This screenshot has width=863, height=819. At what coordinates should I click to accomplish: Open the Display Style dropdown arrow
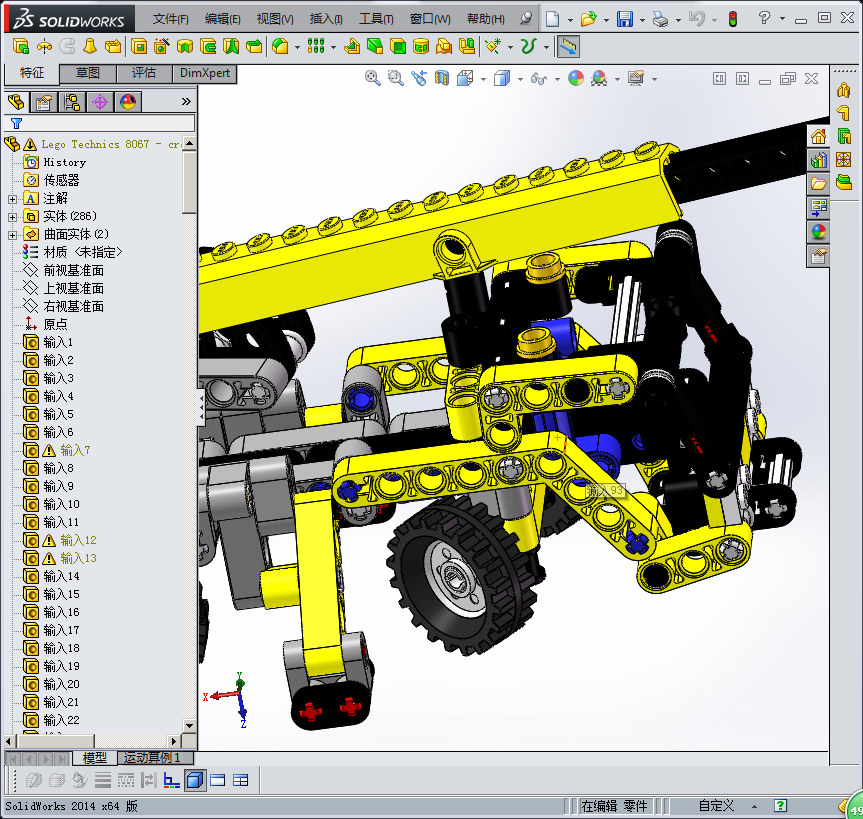pyautogui.click(x=520, y=79)
